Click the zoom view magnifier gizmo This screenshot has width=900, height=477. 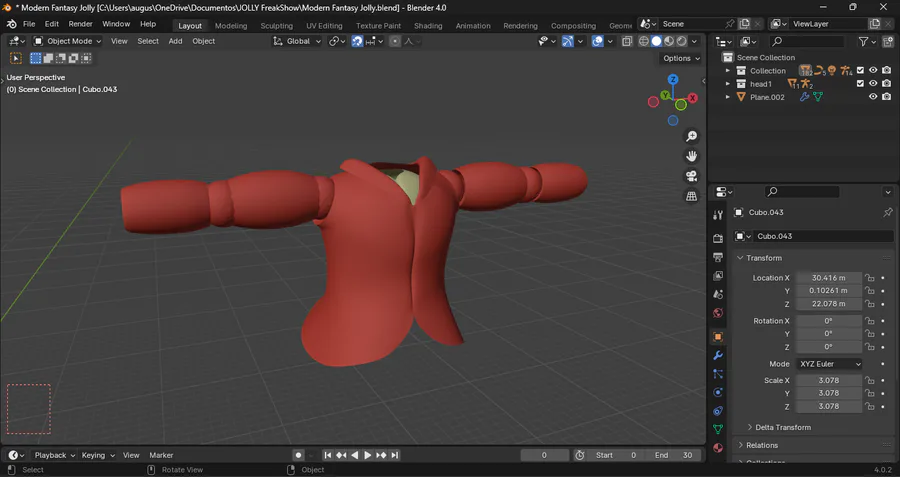point(692,136)
